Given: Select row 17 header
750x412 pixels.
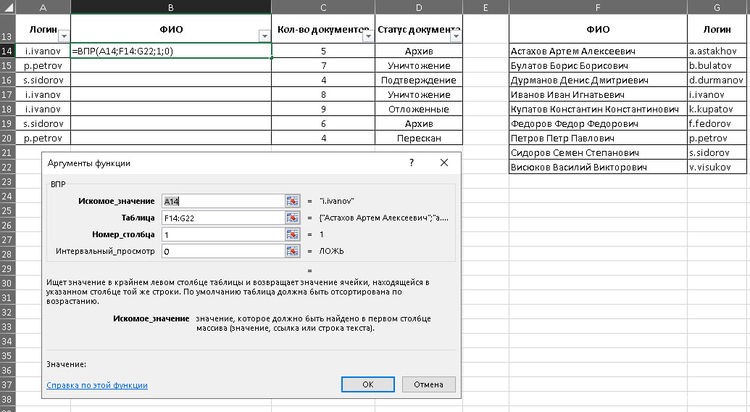Looking at the screenshot, I should [7, 94].
